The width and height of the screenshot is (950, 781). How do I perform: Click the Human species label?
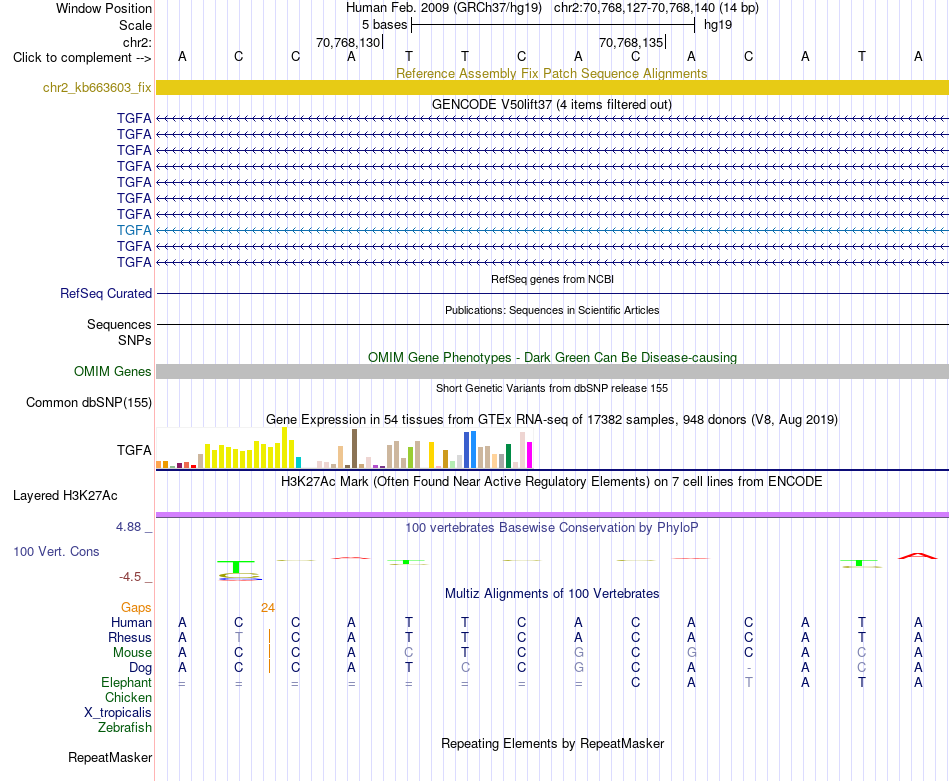click(131, 623)
